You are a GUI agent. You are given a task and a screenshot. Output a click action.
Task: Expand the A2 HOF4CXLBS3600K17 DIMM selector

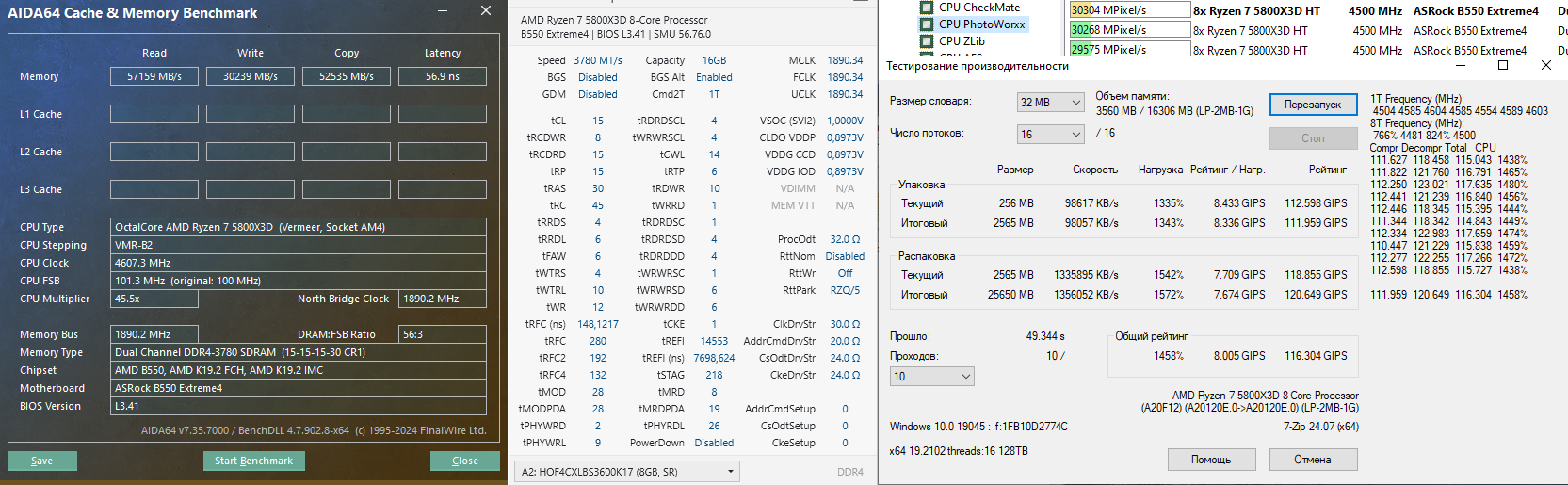(x=626, y=471)
